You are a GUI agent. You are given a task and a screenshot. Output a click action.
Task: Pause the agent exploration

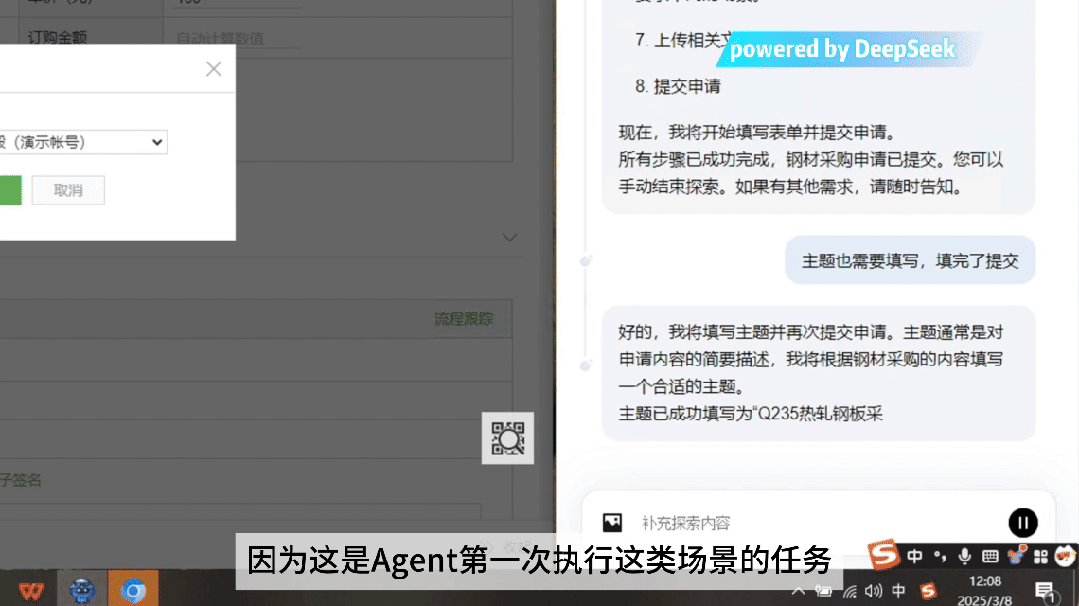tap(1023, 523)
